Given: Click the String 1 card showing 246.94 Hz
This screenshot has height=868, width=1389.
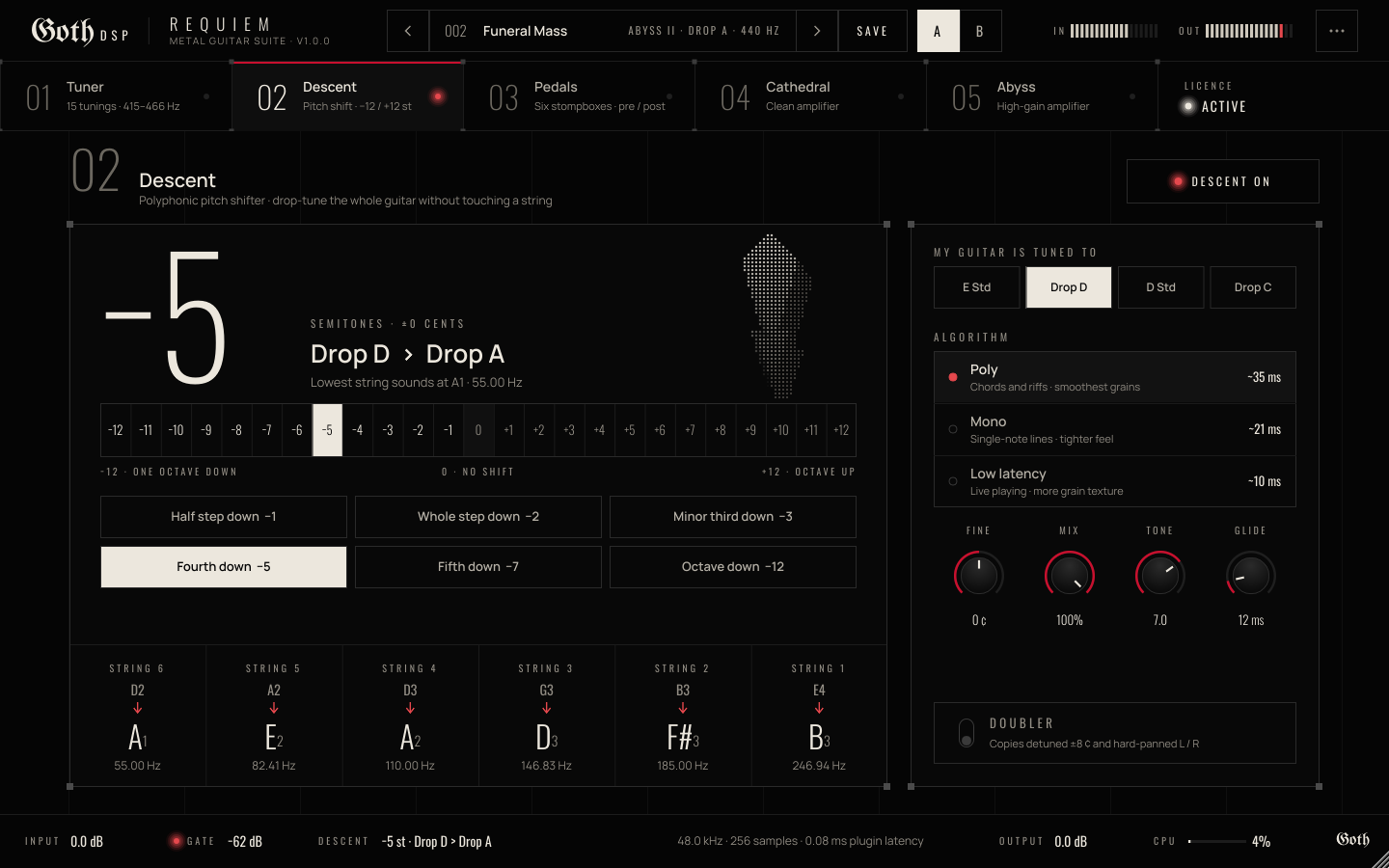Looking at the screenshot, I should point(819,716).
